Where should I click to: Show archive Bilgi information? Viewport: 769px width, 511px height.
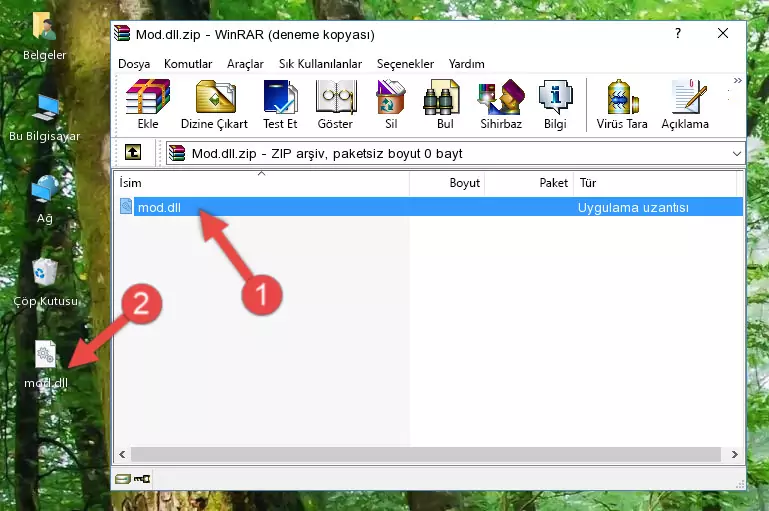[x=555, y=104]
